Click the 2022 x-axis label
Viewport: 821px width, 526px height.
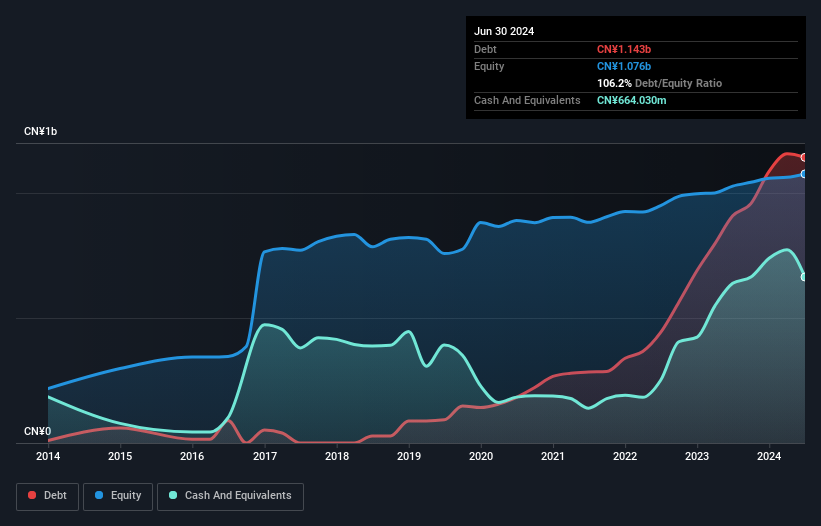point(625,456)
